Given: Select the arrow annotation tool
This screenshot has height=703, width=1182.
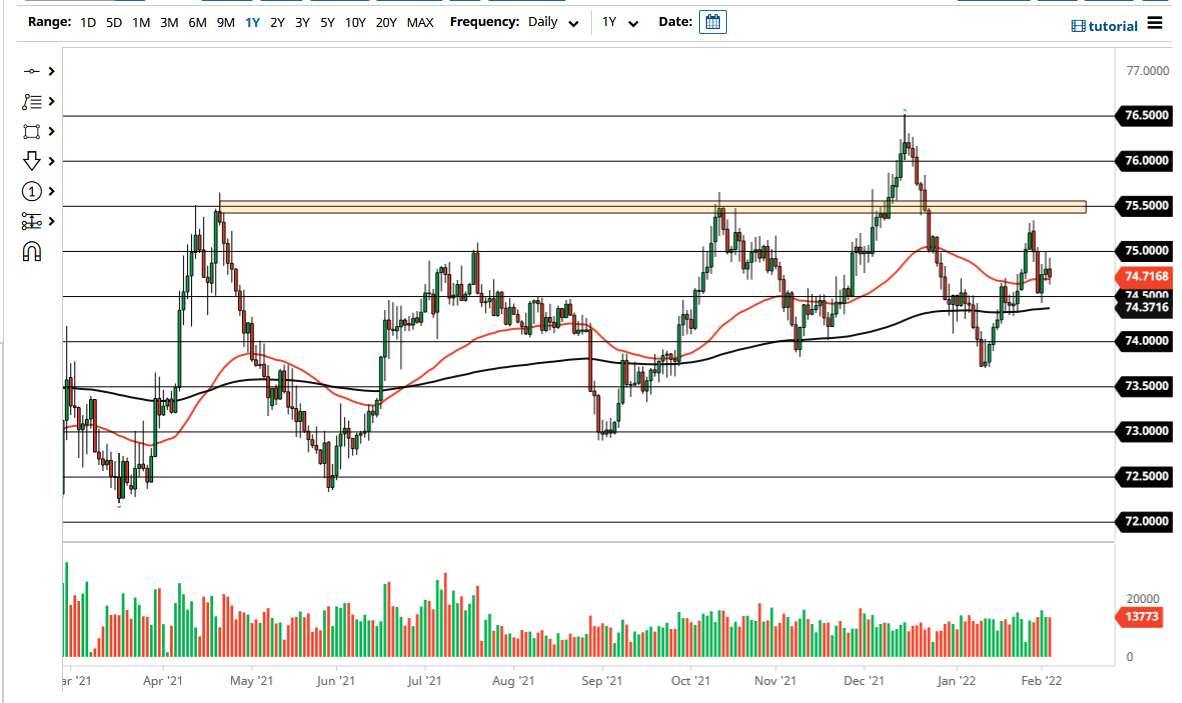Looking at the screenshot, I should (30, 161).
